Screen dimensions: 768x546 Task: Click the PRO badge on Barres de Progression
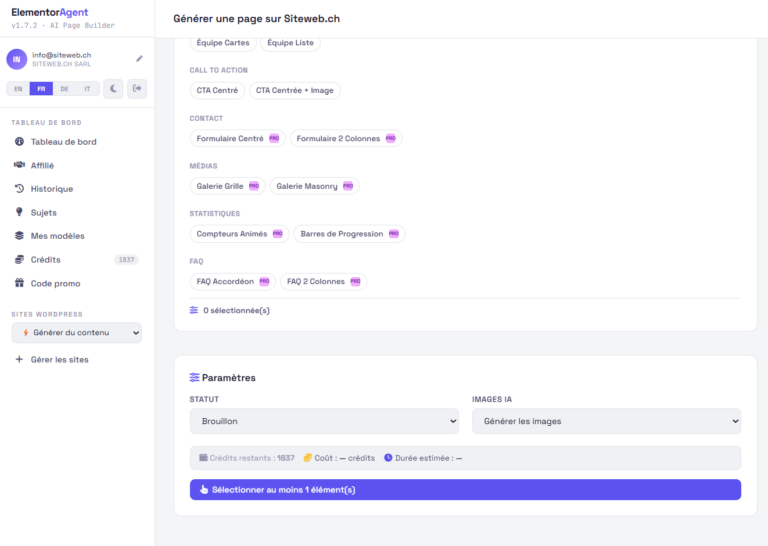coord(394,234)
